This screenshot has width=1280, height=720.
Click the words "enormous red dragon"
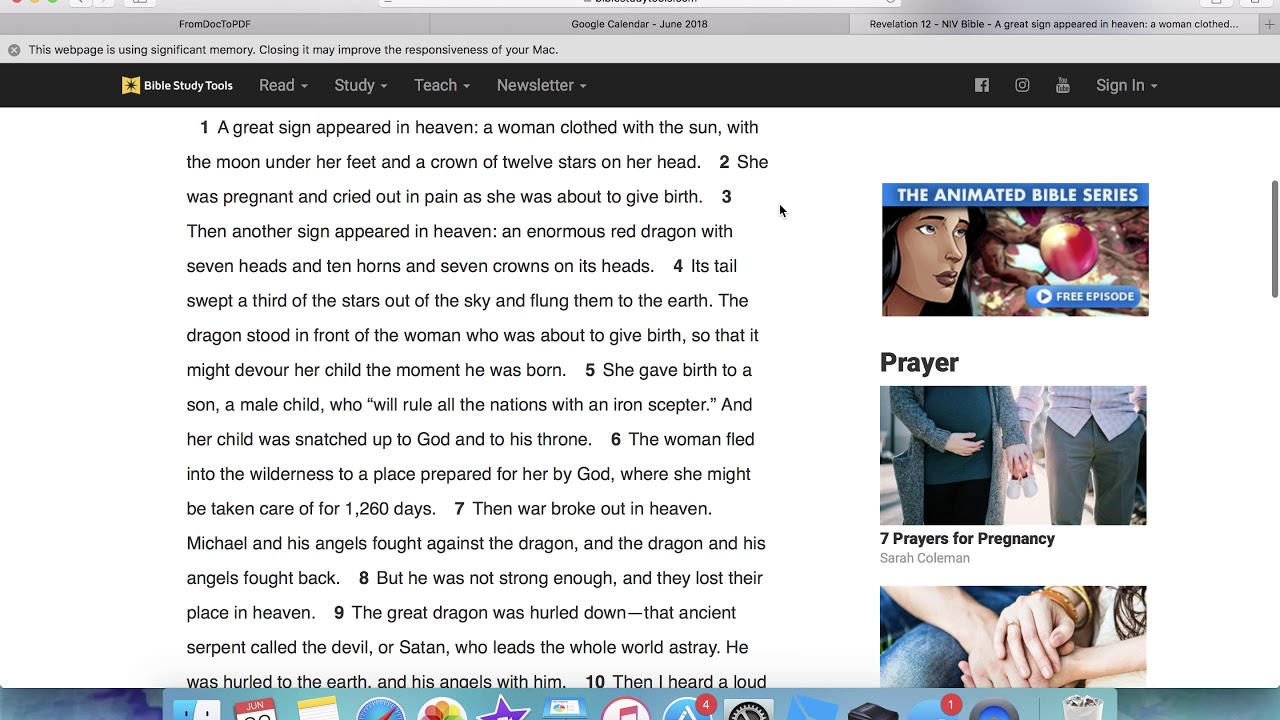612,232
